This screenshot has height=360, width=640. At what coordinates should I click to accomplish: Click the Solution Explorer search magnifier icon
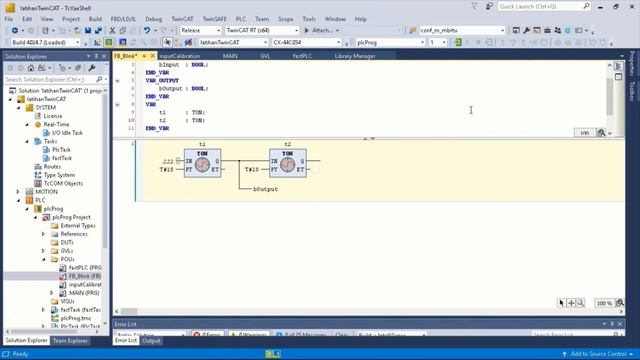coord(99,79)
